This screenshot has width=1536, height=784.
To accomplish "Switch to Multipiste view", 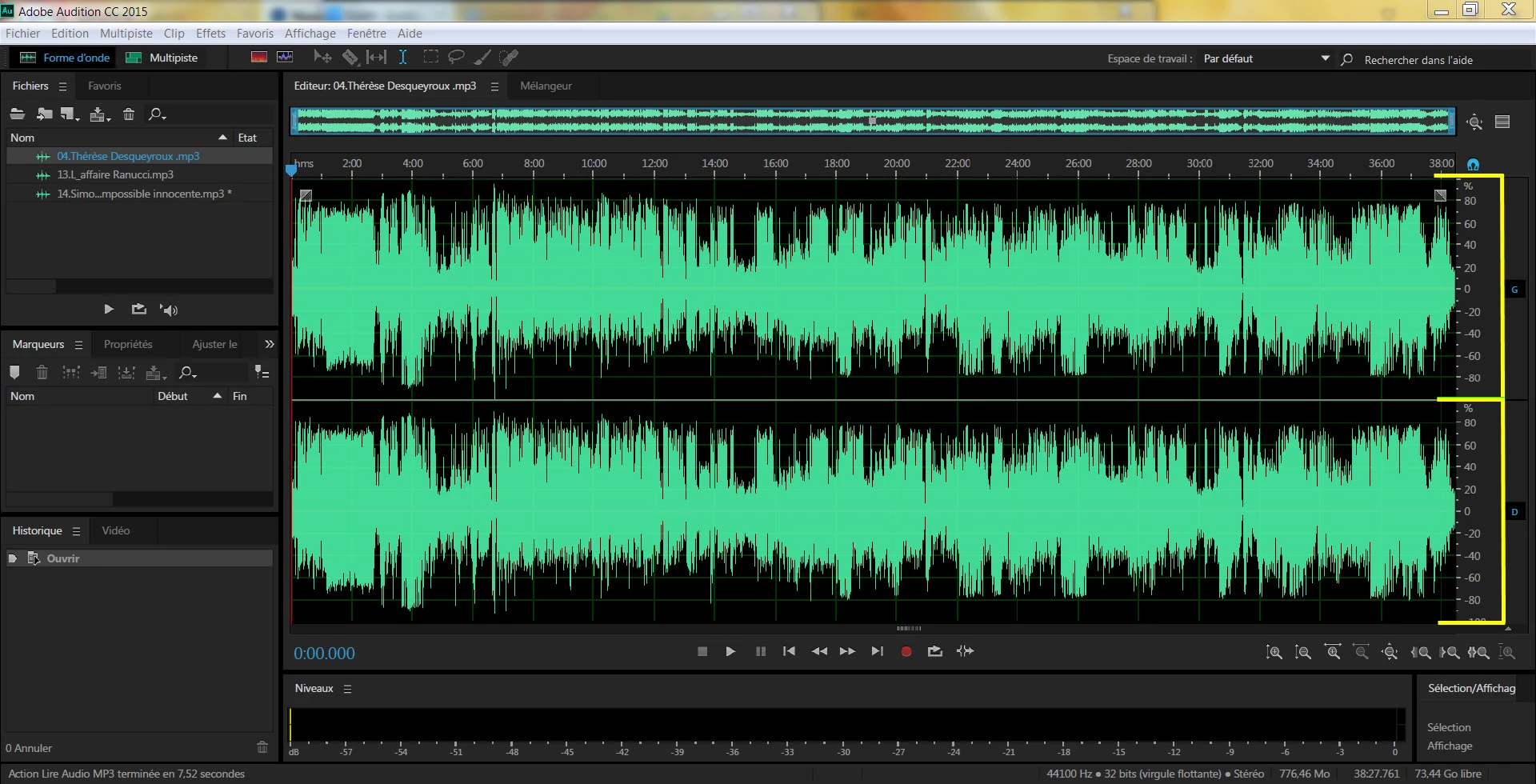I will [162, 58].
